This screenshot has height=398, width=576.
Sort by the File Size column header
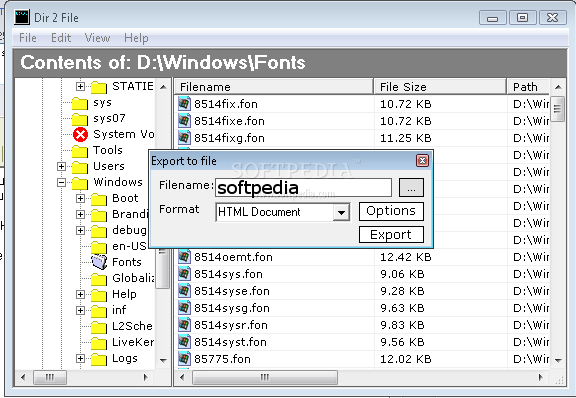click(x=440, y=87)
